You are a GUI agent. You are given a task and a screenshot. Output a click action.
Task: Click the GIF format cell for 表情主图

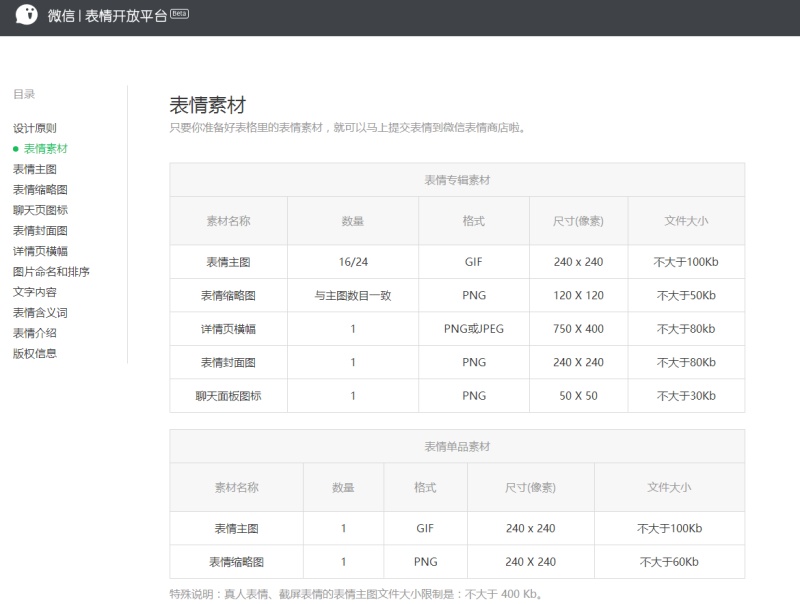471,262
